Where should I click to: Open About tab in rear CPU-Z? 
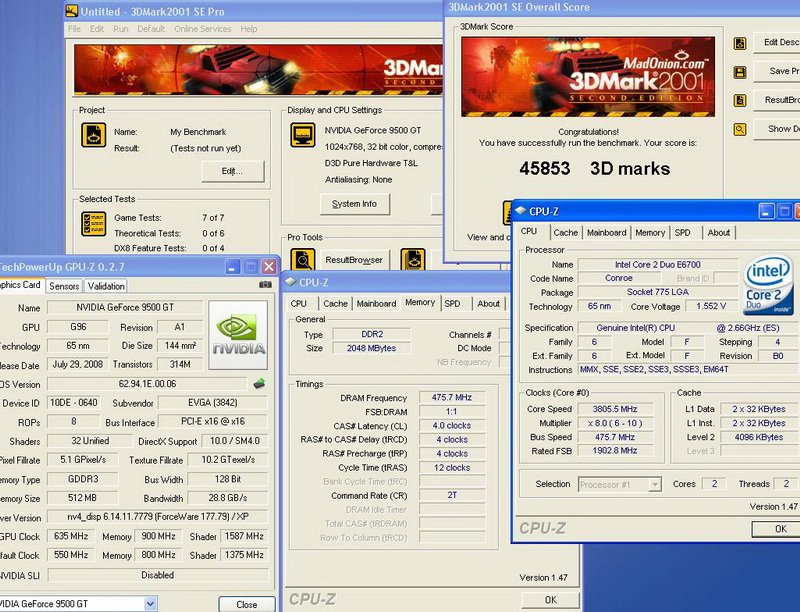(489, 303)
